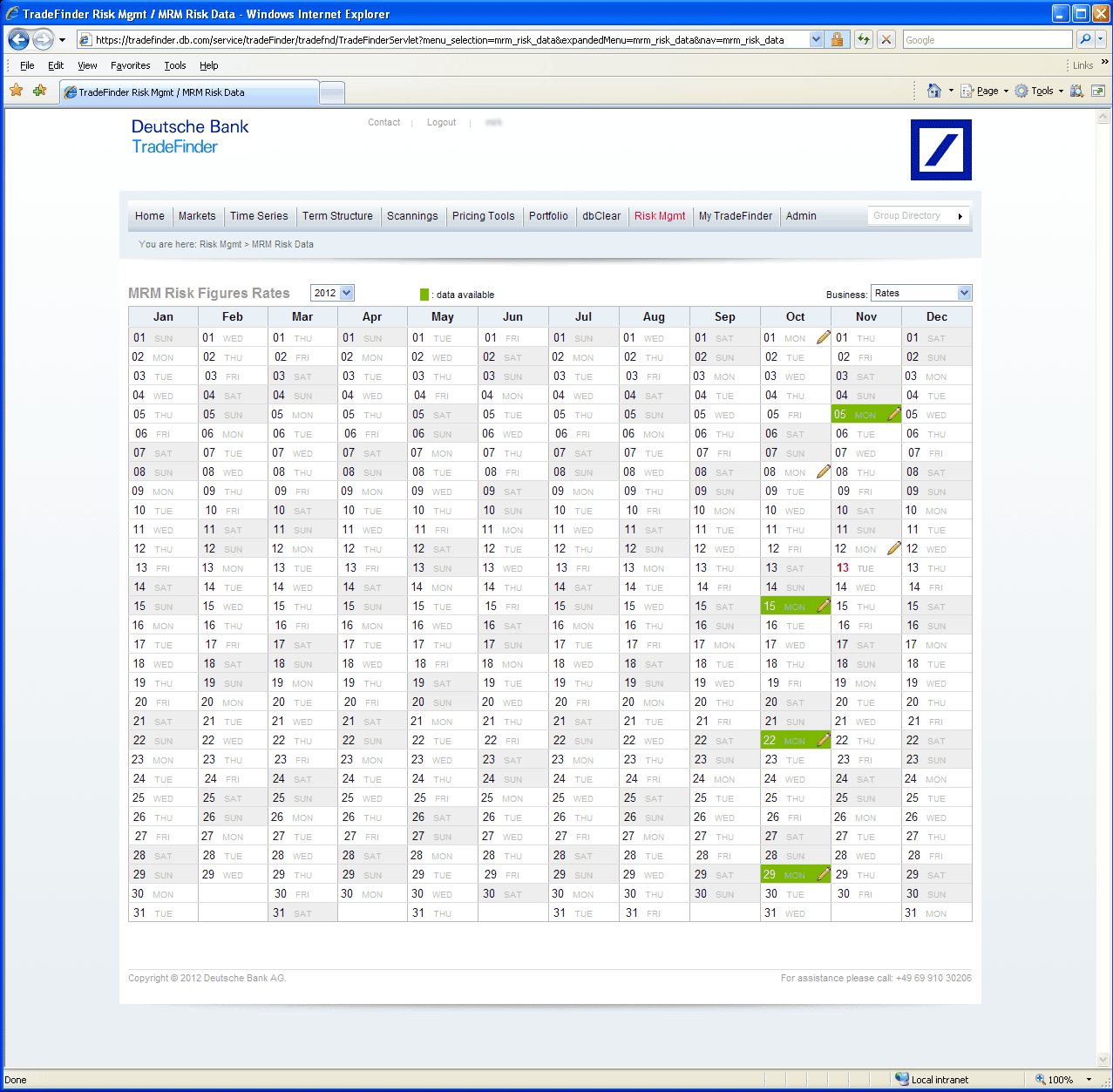Open the Risk Mgmt navigation tab

[x=659, y=216]
